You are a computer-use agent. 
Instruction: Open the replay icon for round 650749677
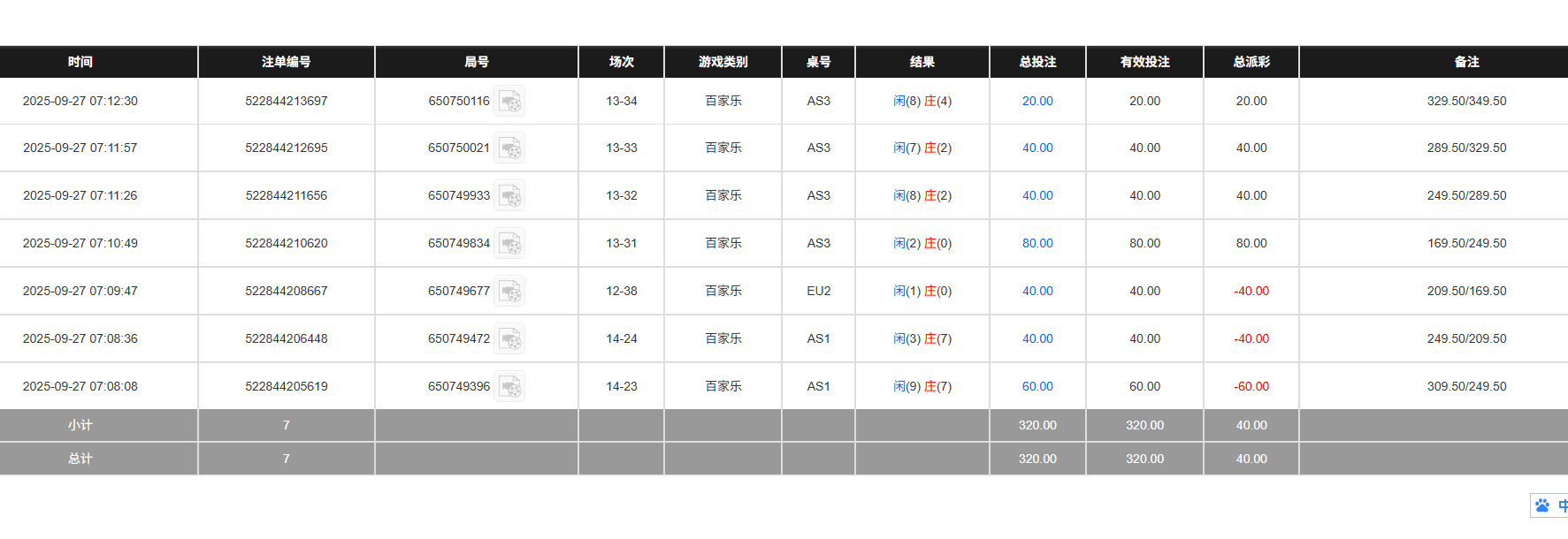pos(511,291)
